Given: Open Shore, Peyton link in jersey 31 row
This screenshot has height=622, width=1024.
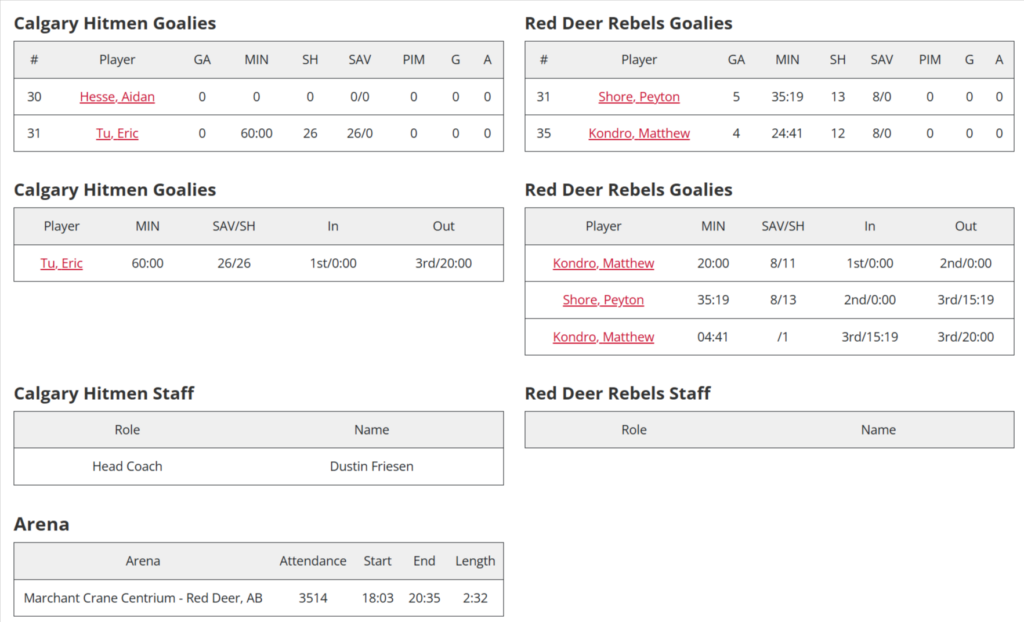Looking at the screenshot, I should pos(639,97).
